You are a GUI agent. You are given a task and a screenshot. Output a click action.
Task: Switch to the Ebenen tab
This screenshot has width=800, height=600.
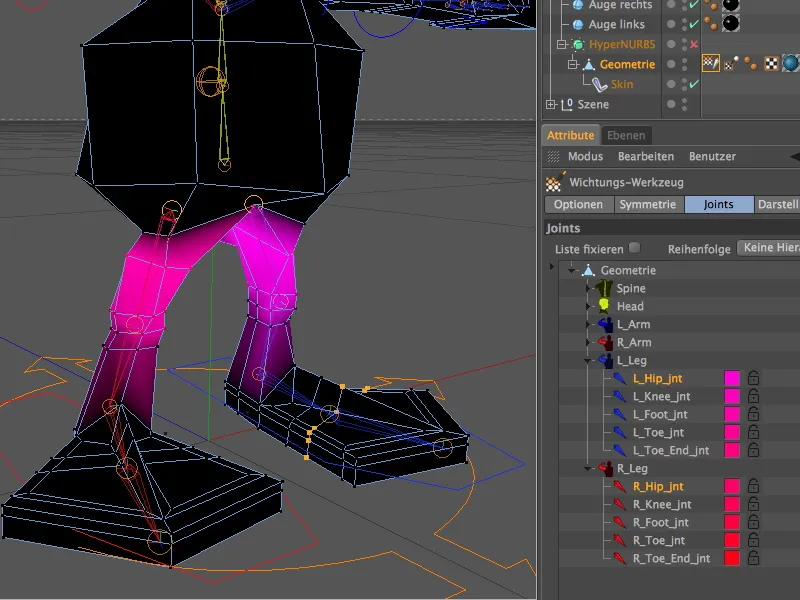point(626,136)
